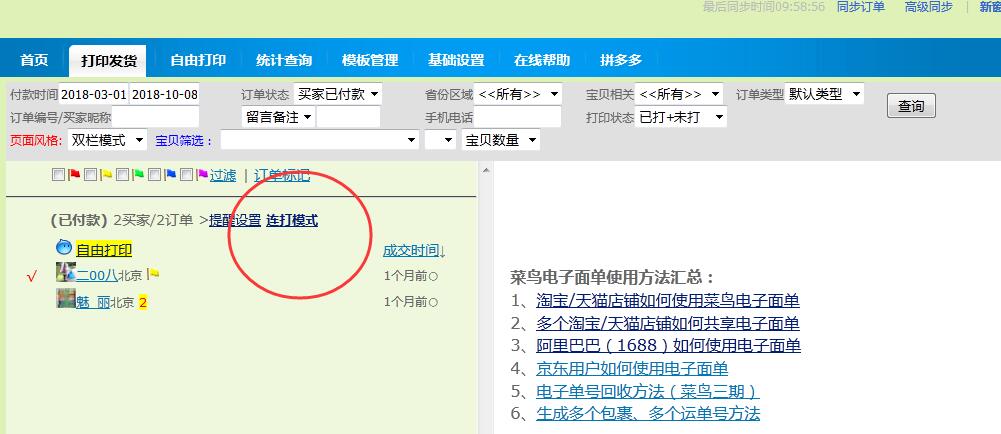Click the blue Wangwang chat icon

tap(64, 248)
